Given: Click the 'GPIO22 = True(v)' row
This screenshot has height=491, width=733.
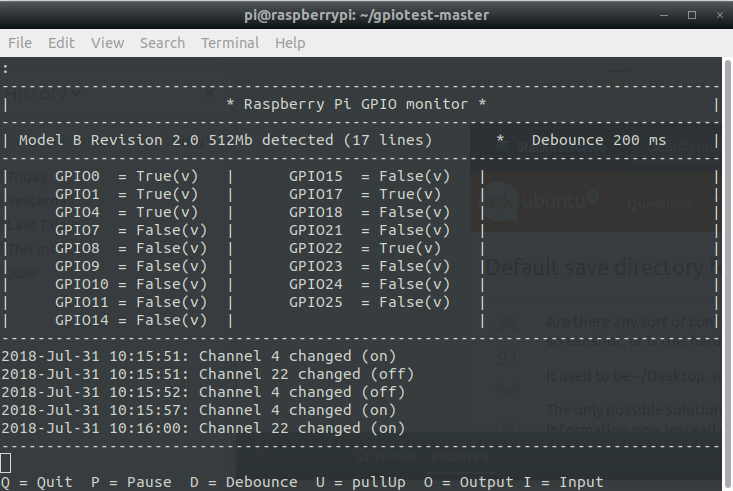Looking at the screenshot, I should click(365, 248).
